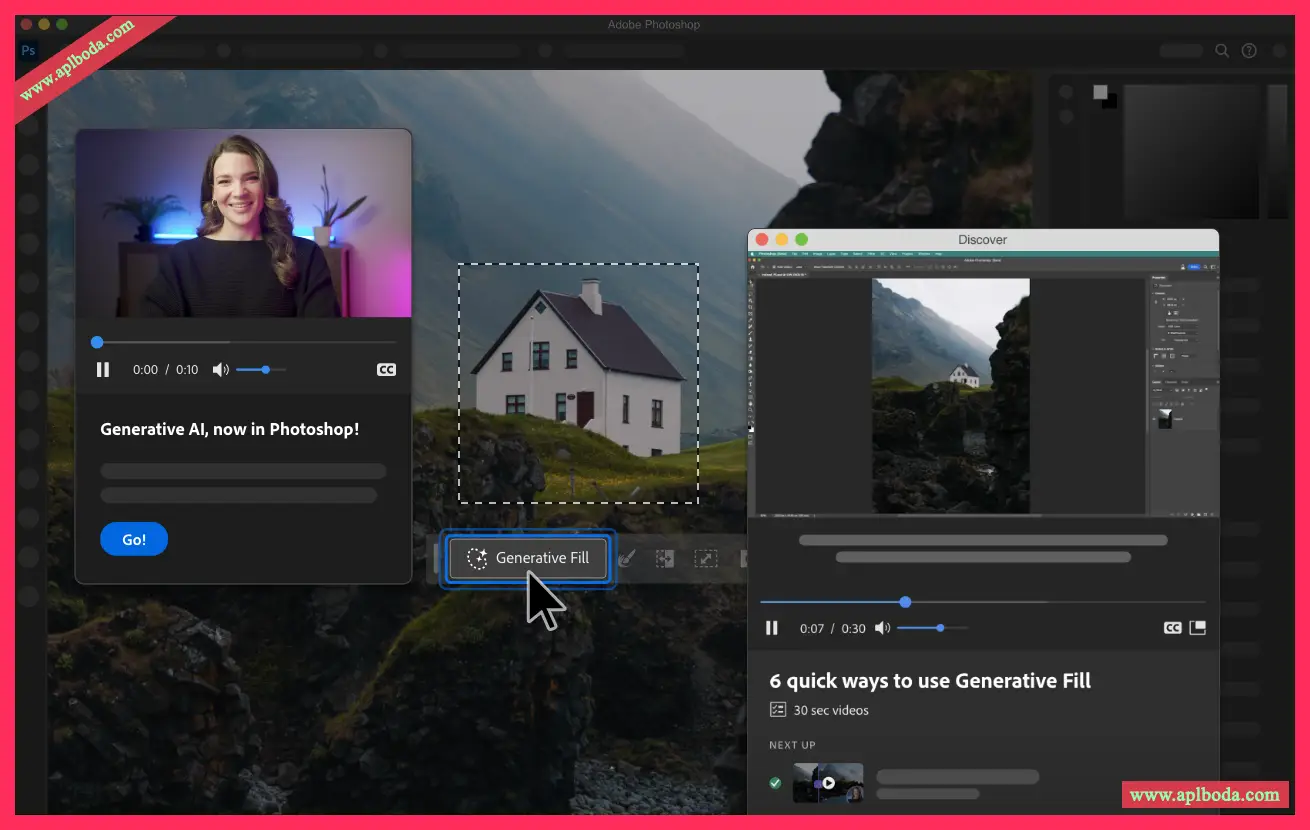Click the Discover video progress bar handle
Screen dimensions: 1310x830
tap(905, 602)
